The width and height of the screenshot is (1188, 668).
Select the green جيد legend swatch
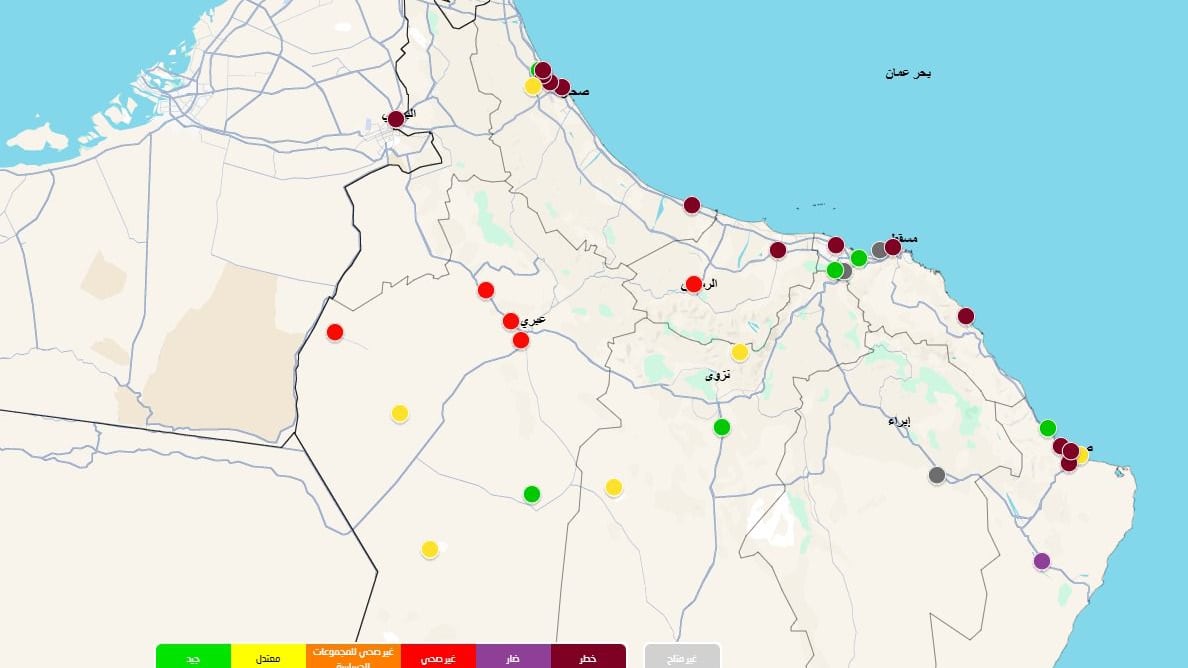pos(193,657)
